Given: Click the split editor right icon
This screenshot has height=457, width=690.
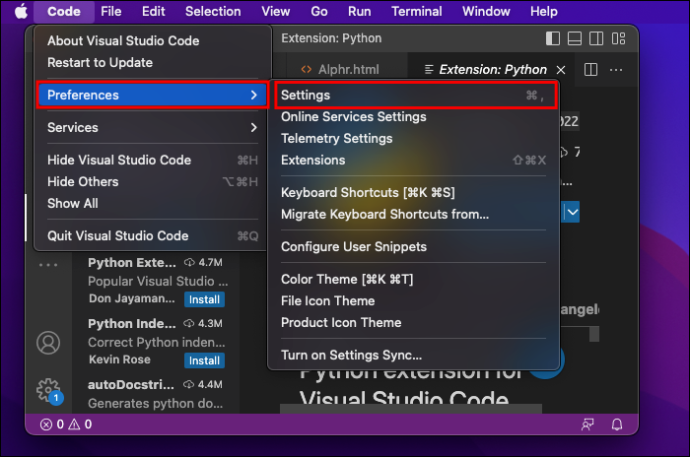Looking at the screenshot, I should pos(591,69).
